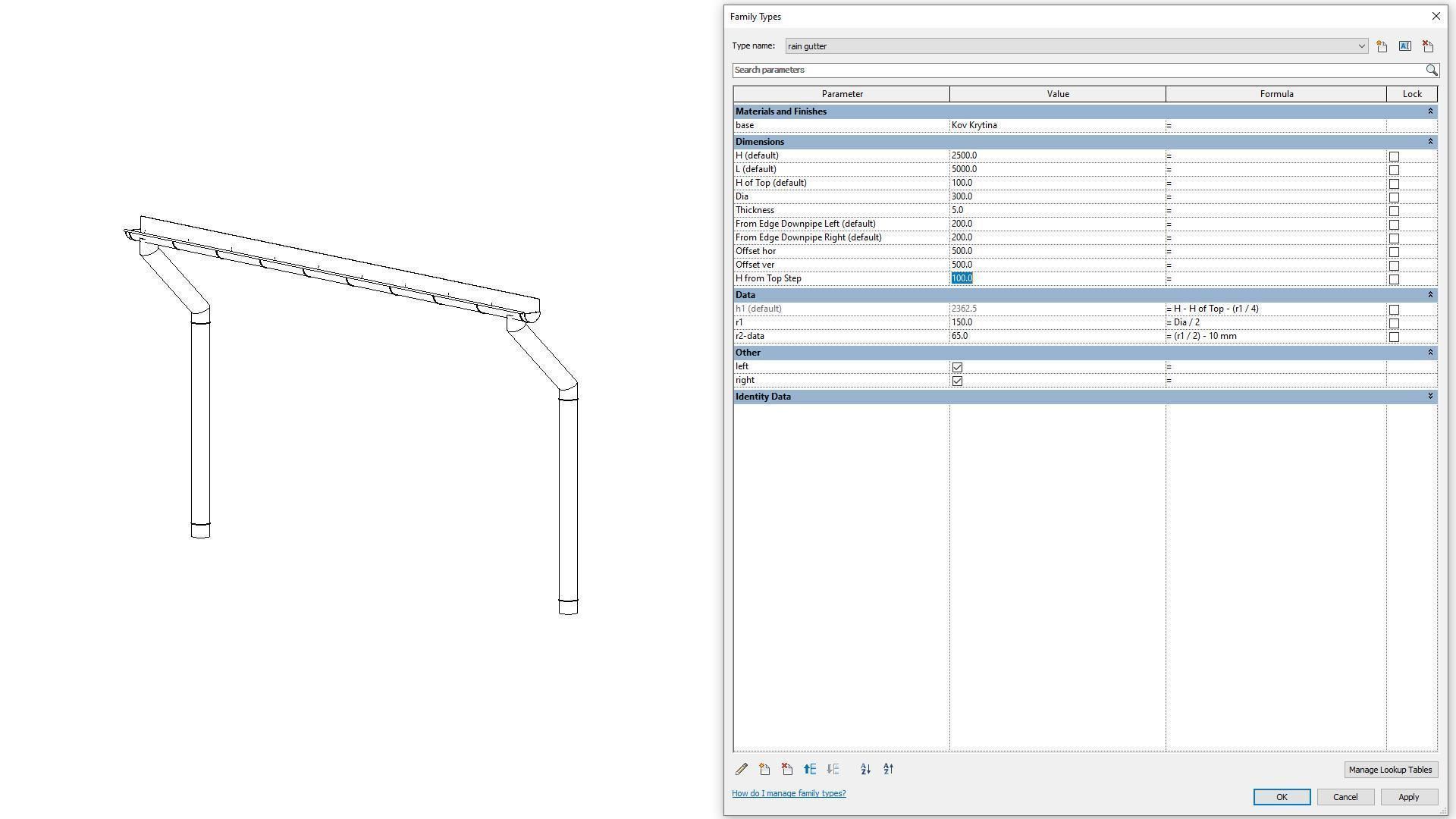This screenshot has height=819, width=1456.
Task: Collapse the Materials and Finishes group
Action: click(1430, 111)
